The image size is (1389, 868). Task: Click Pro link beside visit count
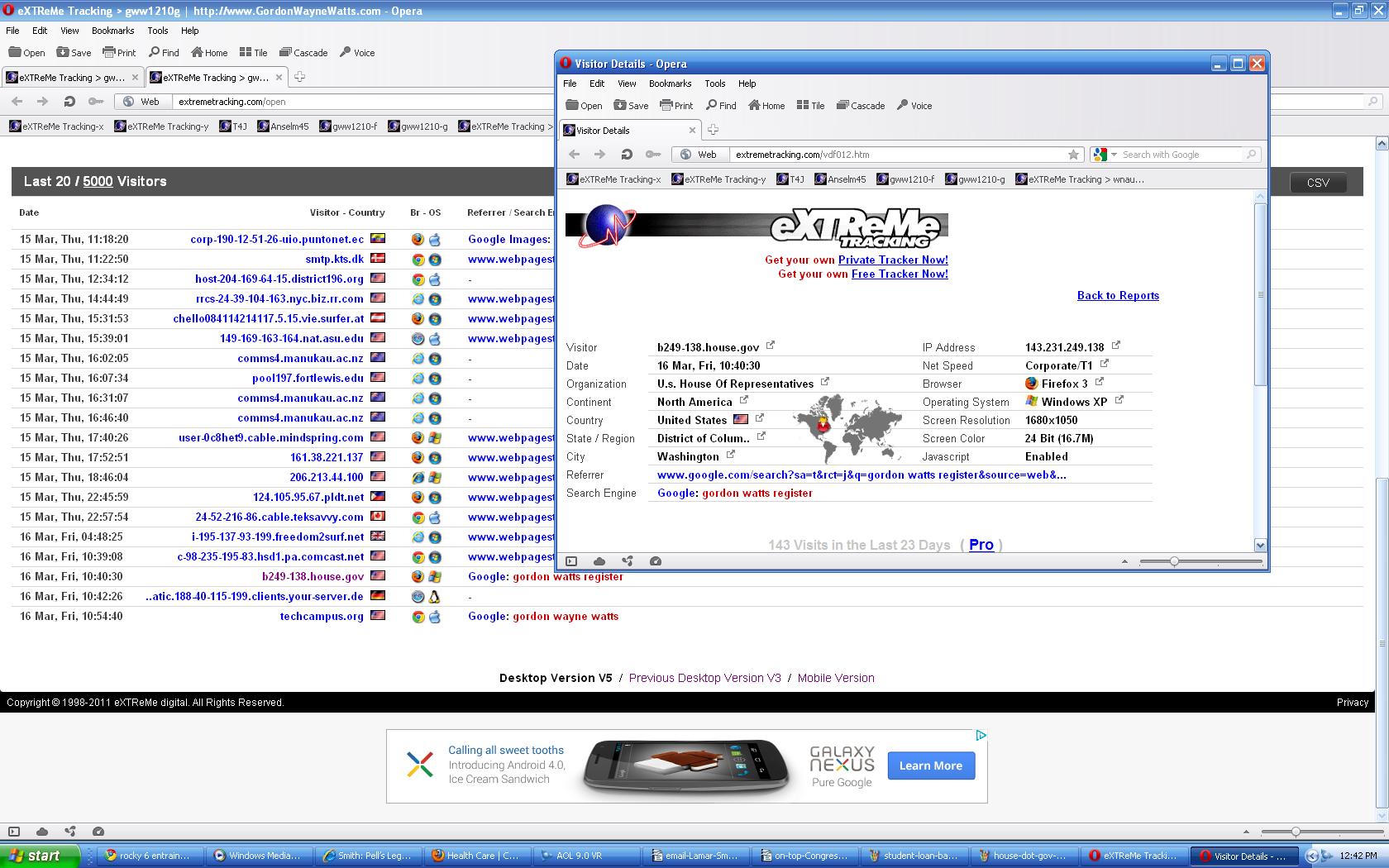(x=981, y=545)
